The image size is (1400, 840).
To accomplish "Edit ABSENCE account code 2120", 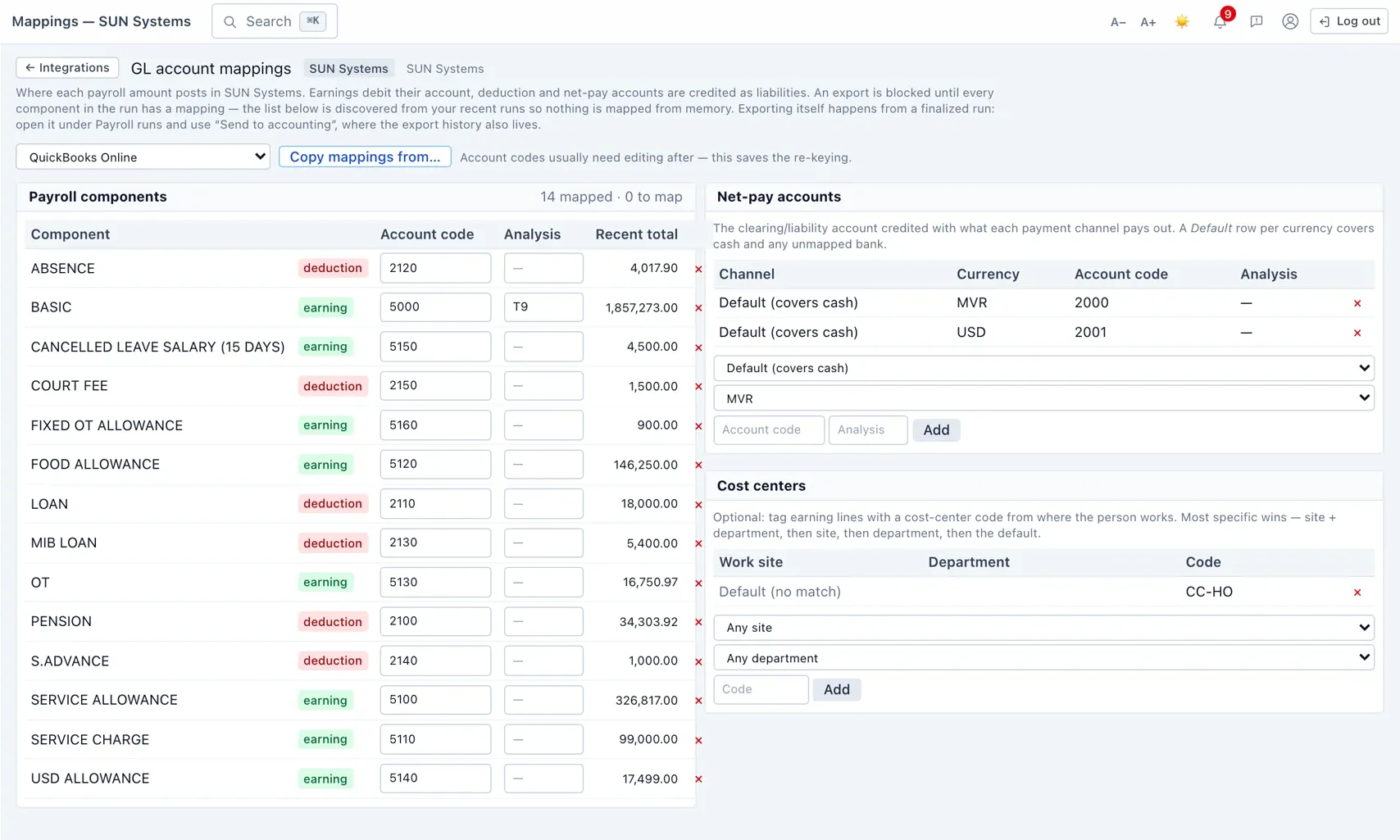I will coord(435,268).
